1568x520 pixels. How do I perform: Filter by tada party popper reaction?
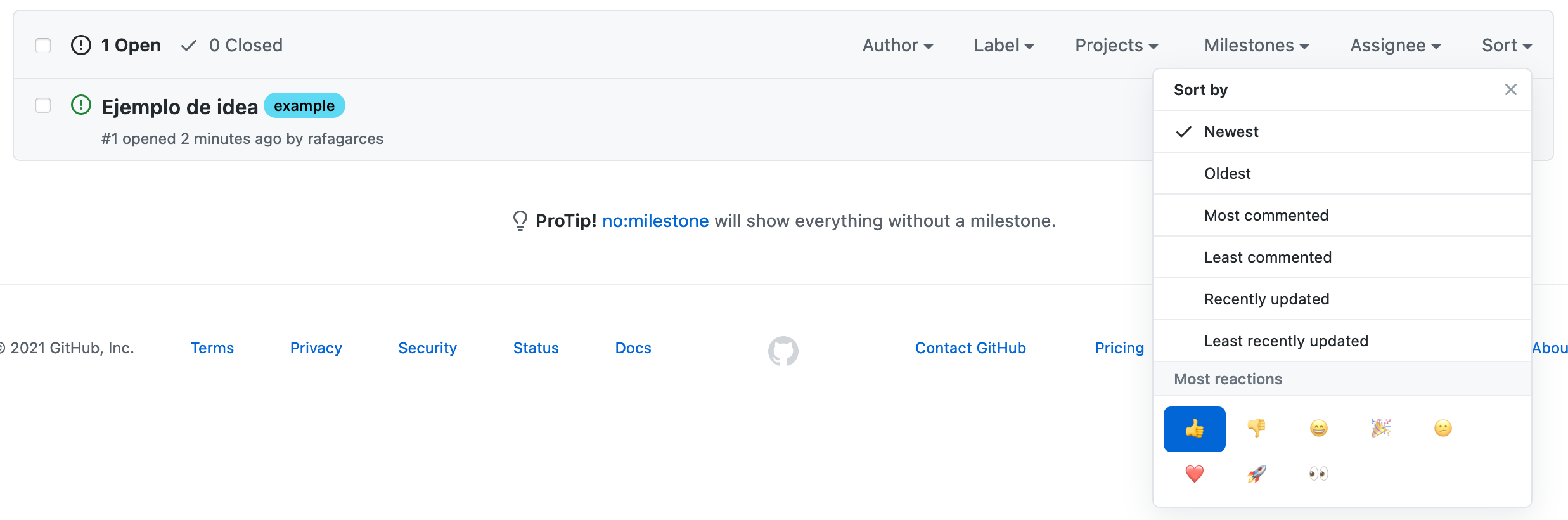(x=1380, y=429)
